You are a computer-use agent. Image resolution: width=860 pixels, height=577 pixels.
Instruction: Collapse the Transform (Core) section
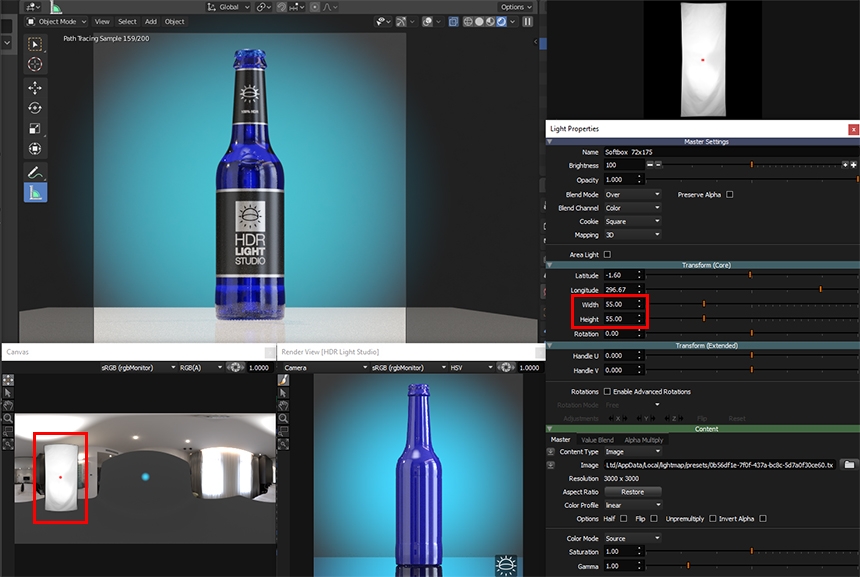tap(550, 265)
